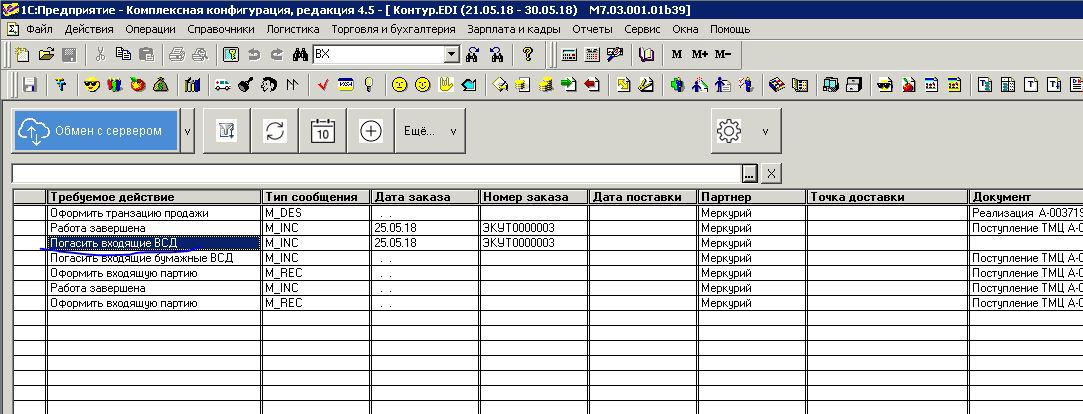The height and width of the screenshot is (414, 1083).
Task: Click the Тип сообщения column header
Action: (x=316, y=197)
